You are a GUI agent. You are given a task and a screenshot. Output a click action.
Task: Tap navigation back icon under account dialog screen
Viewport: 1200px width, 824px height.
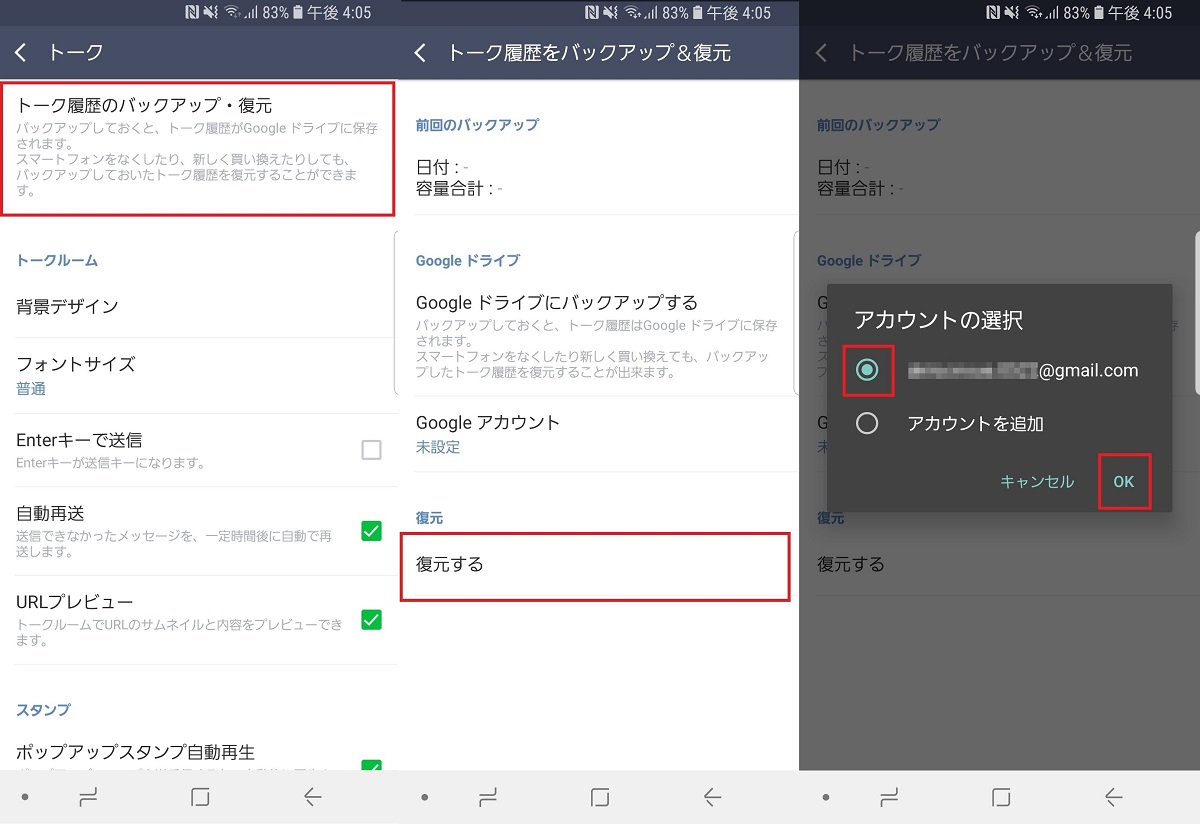(x=1113, y=797)
